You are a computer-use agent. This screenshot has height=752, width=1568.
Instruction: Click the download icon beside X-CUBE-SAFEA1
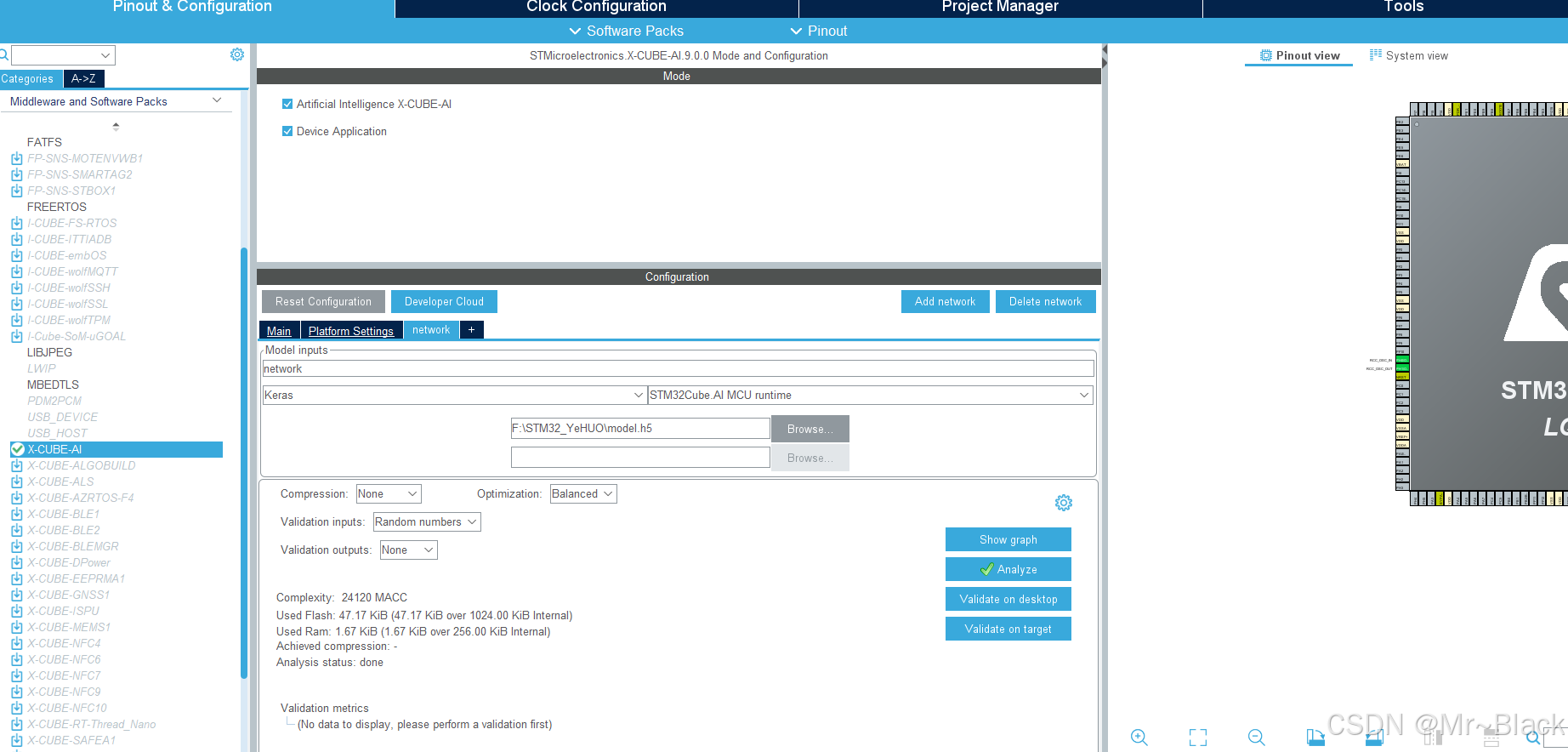click(x=17, y=740)
